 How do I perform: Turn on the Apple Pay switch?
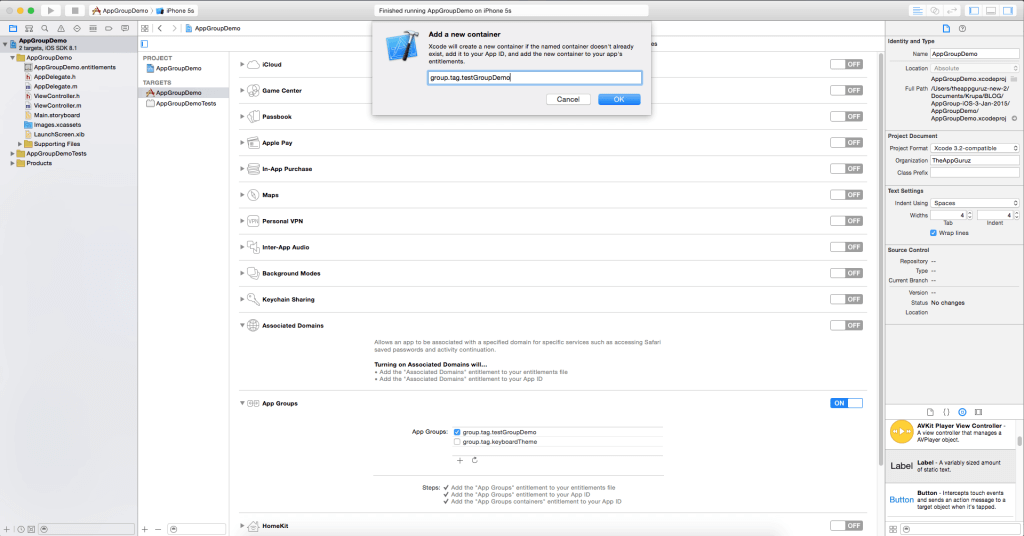coord(846,142)
